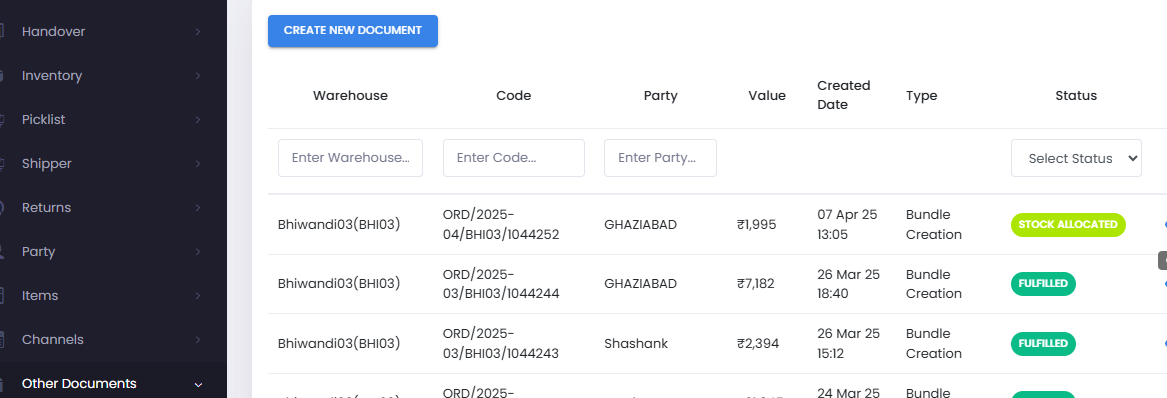Click the Create New Document button
This screenshot has height=398, width=1167.
(x=353, y=31)
